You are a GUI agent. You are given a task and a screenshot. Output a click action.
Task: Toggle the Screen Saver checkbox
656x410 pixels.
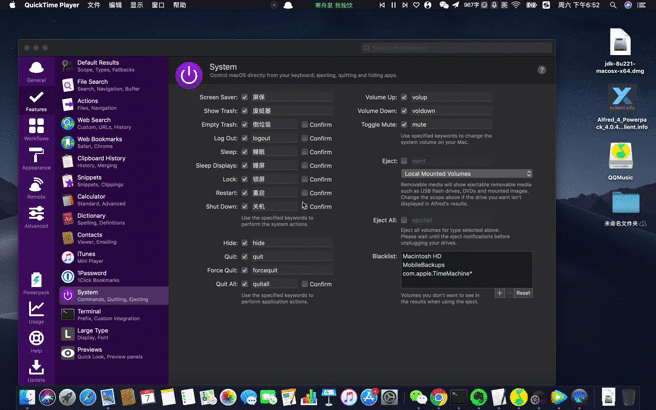tap(245, 97)
